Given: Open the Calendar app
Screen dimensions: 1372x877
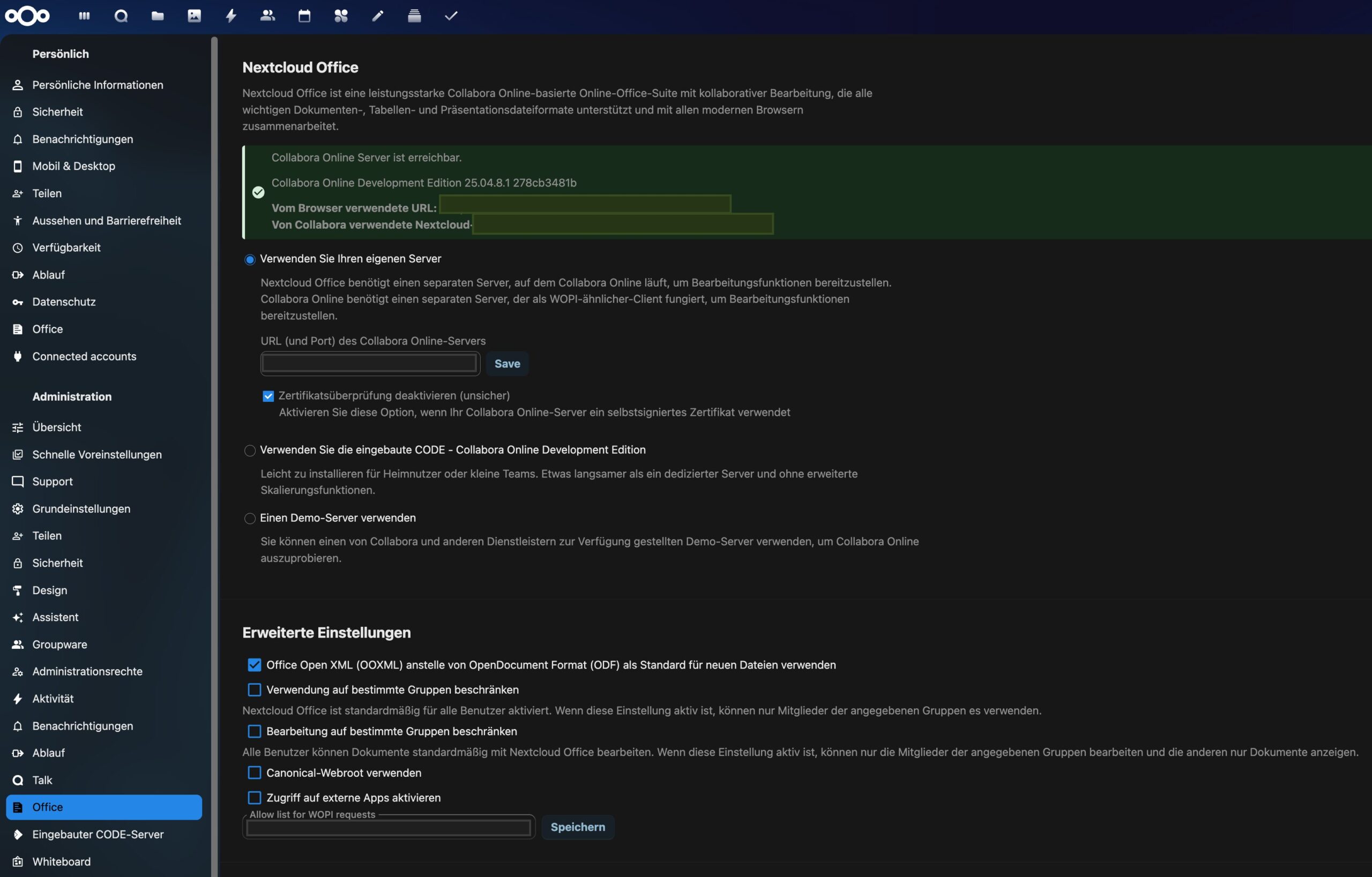Looking at the screenshot, I should point(304,16).
